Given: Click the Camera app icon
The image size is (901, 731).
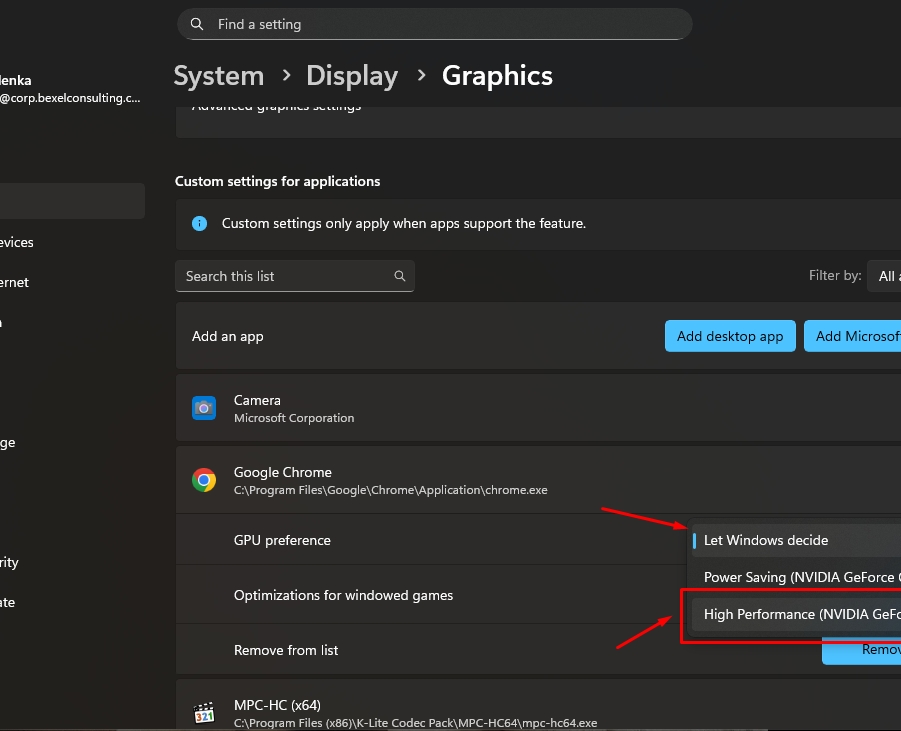Looking at the screenshot, I should coord(204,408).
